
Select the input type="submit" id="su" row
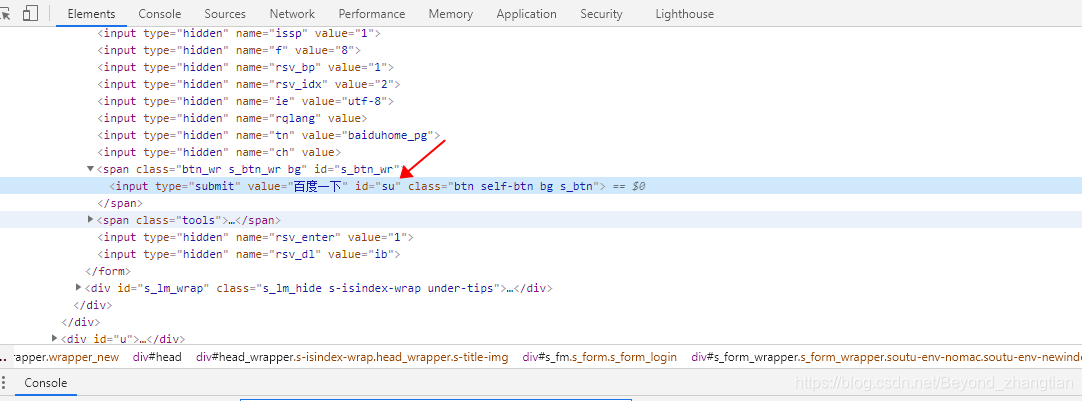[541, 186]
